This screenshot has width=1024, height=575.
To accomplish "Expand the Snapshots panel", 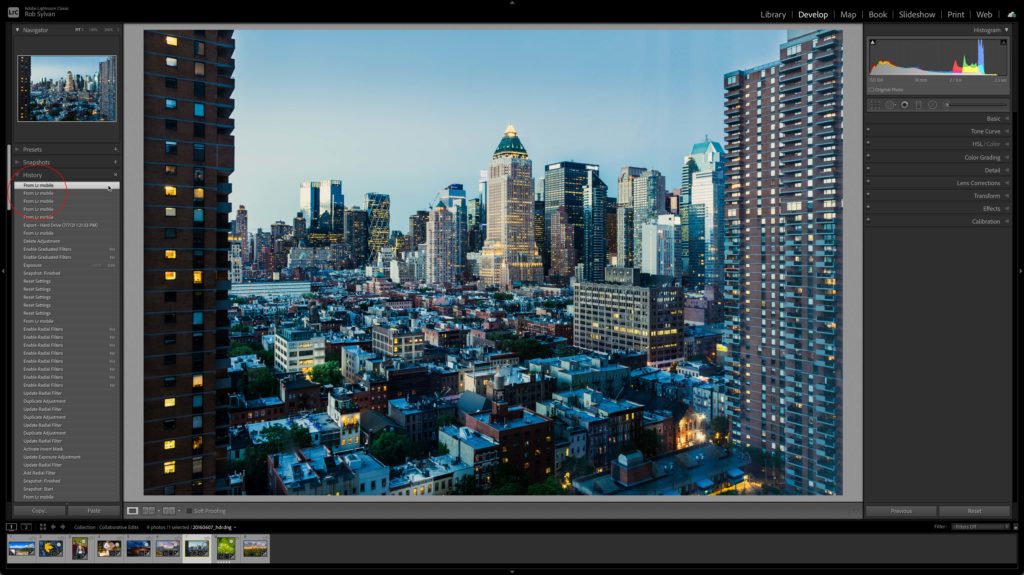I will pos(17,162).
